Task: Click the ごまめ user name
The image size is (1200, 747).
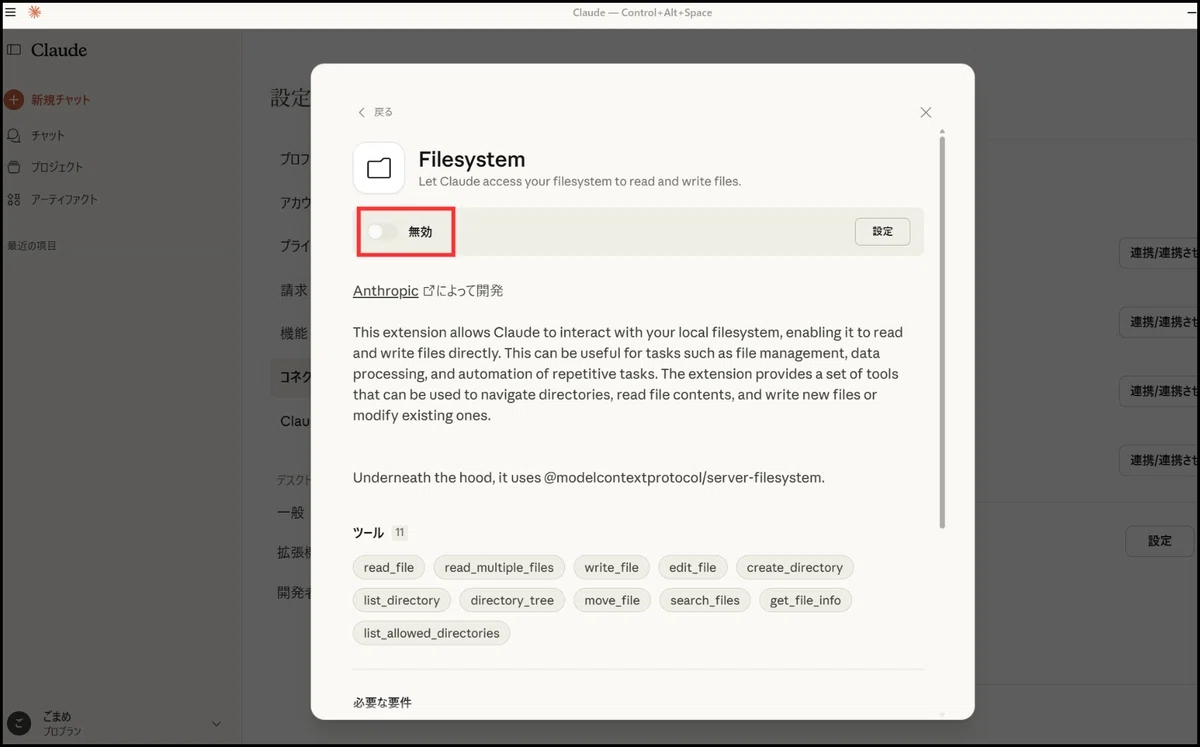Action: pyautogui.click(x=57, y=717)
